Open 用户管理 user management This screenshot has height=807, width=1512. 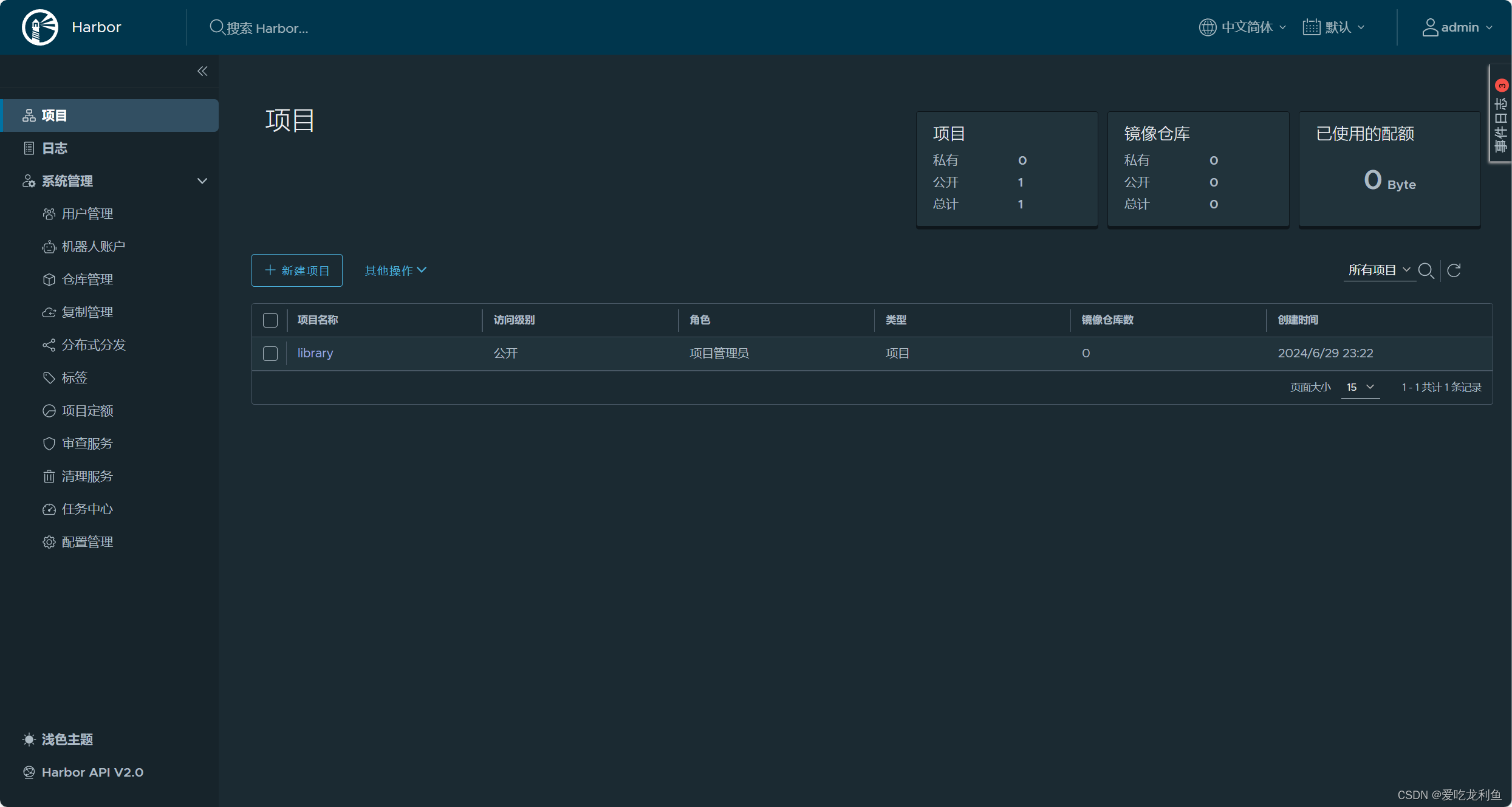[x=87, y=214]
